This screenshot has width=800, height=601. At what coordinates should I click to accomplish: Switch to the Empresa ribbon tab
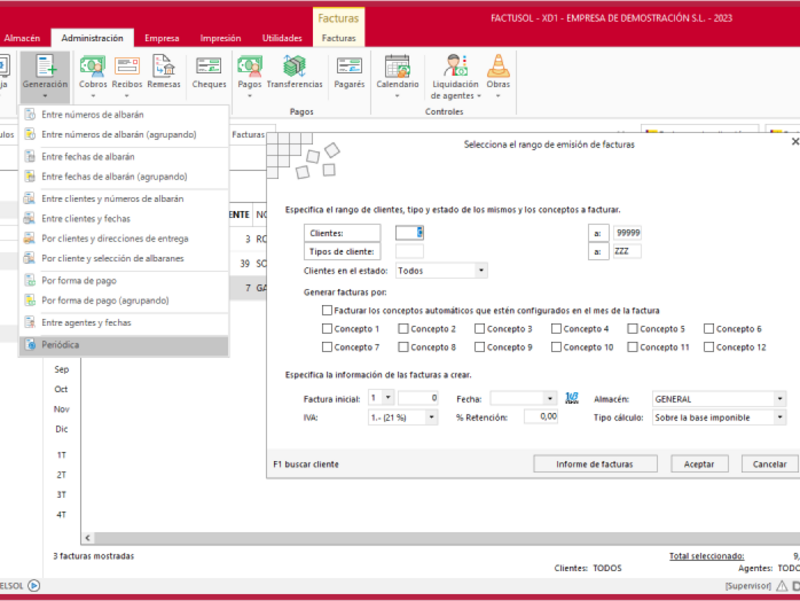point(161,38)
